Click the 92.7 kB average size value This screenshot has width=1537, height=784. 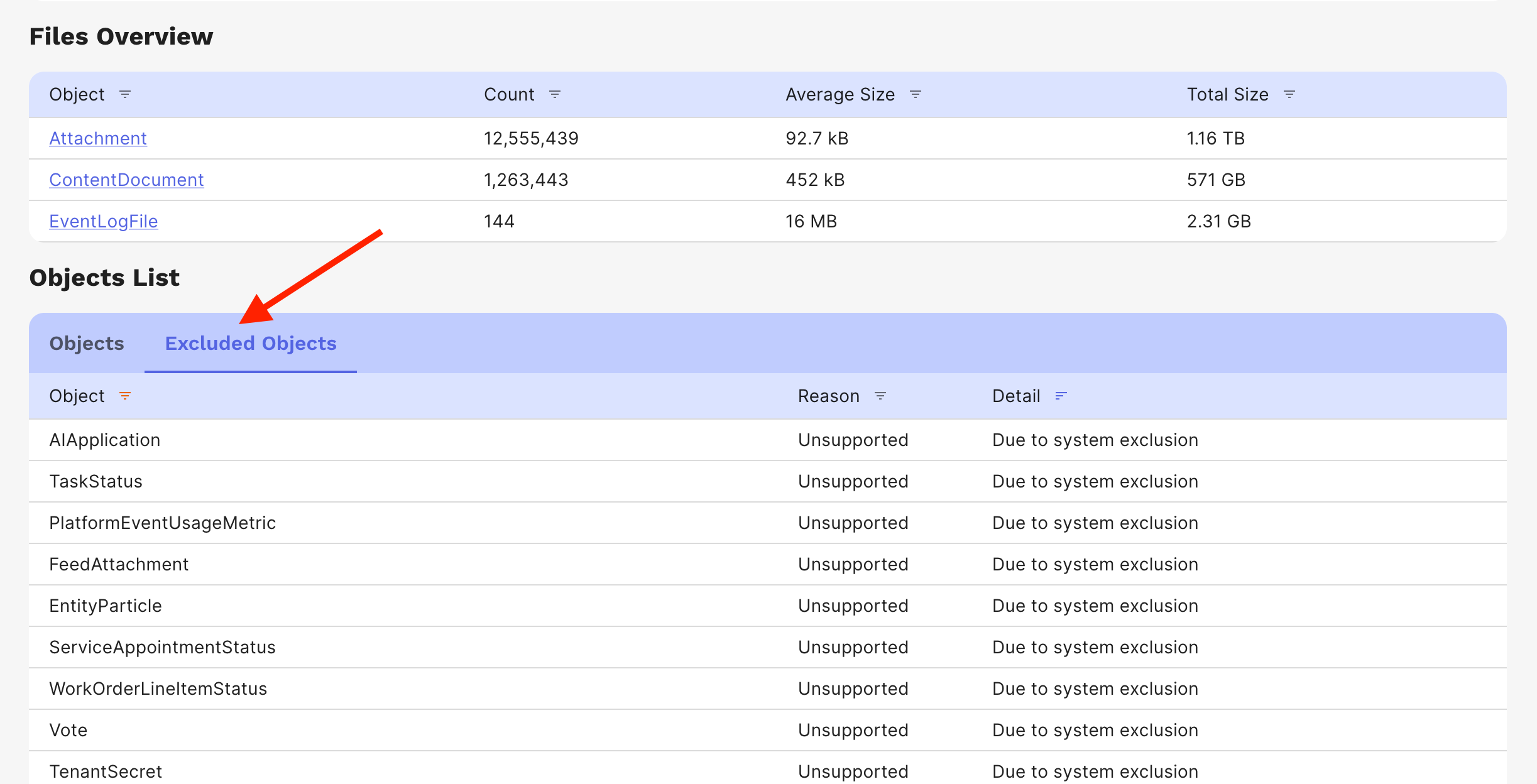coord(817,138)
